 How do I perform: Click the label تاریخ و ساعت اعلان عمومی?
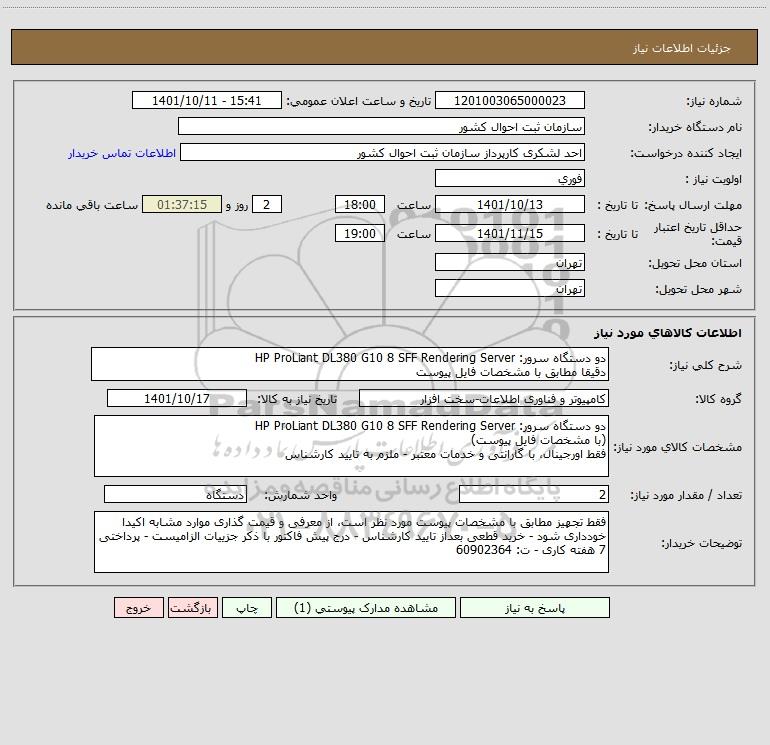[358, 102]
